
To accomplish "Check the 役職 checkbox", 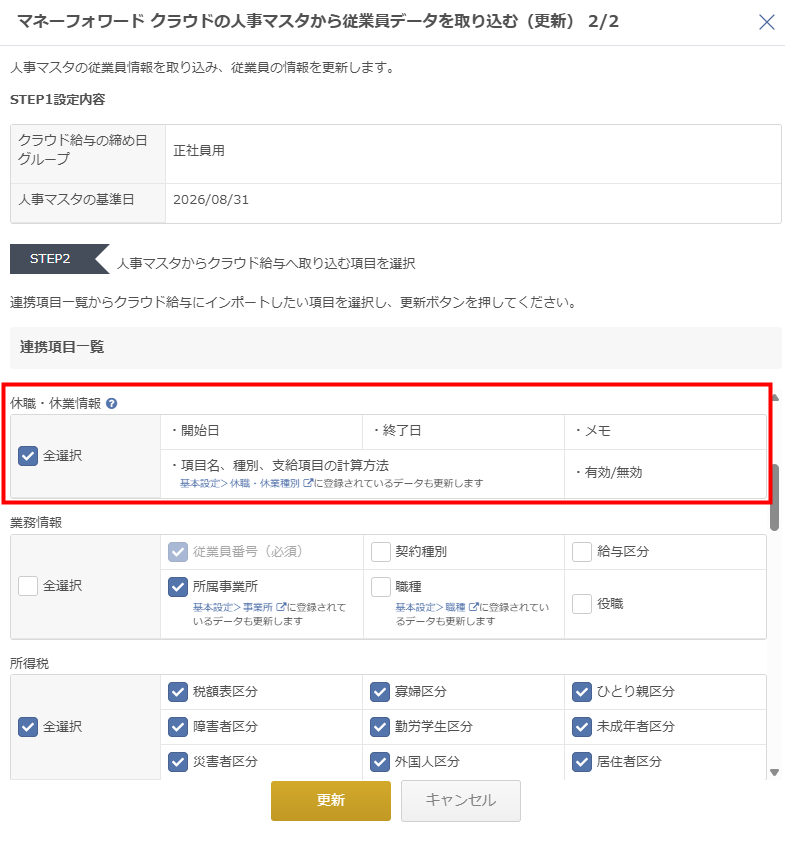I will coord(582,604).
